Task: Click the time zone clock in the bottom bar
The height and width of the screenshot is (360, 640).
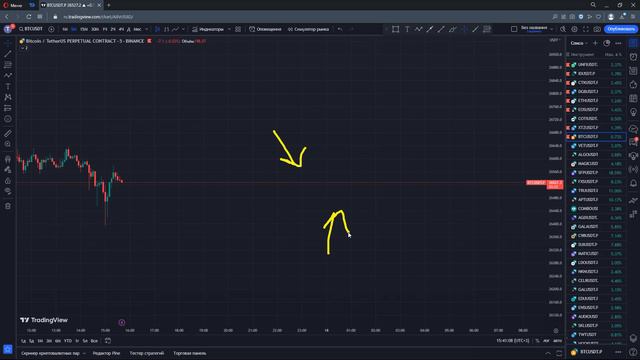Action: coord(513,341)
